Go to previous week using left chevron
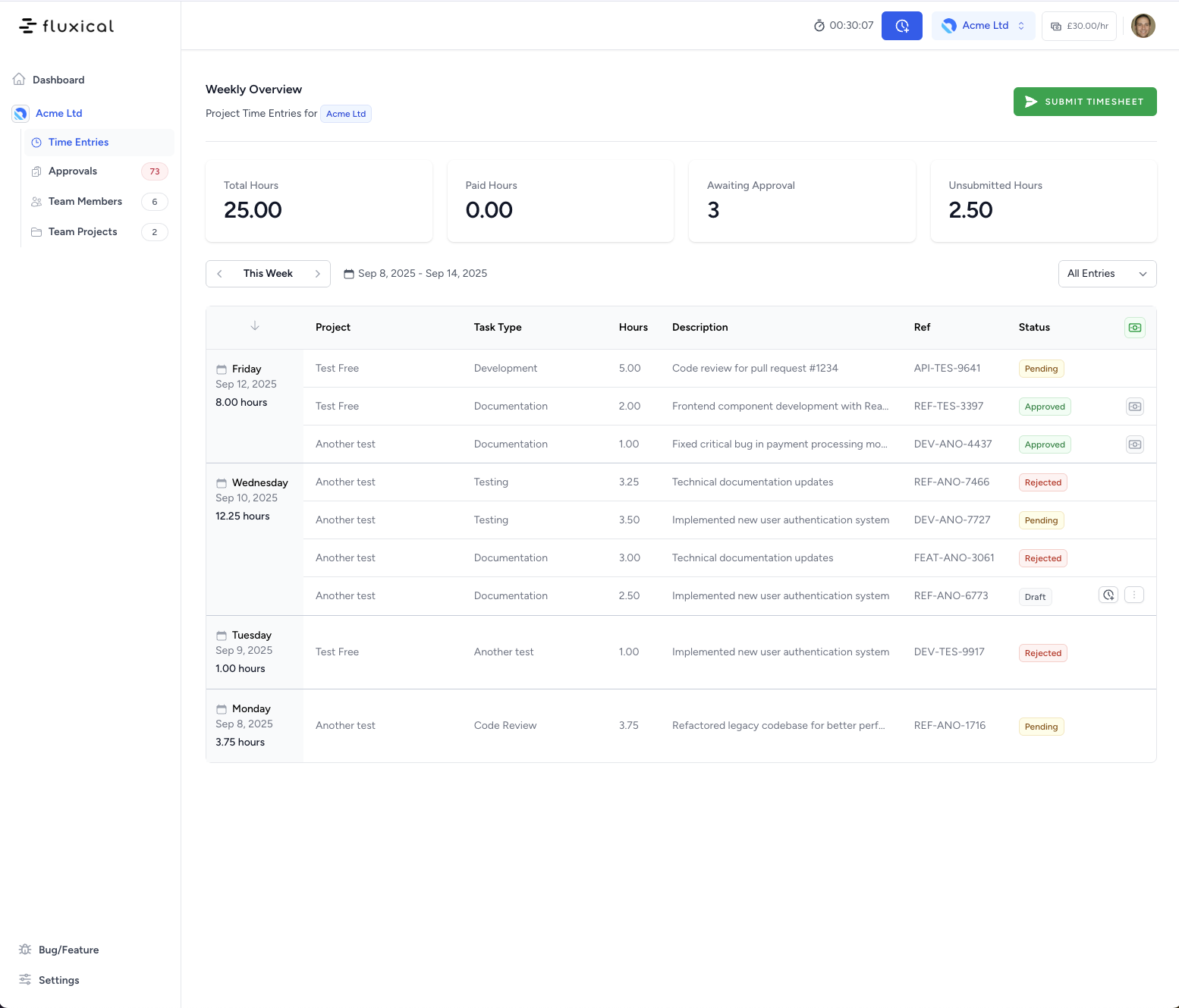1179x1008 pixels. 220,274
